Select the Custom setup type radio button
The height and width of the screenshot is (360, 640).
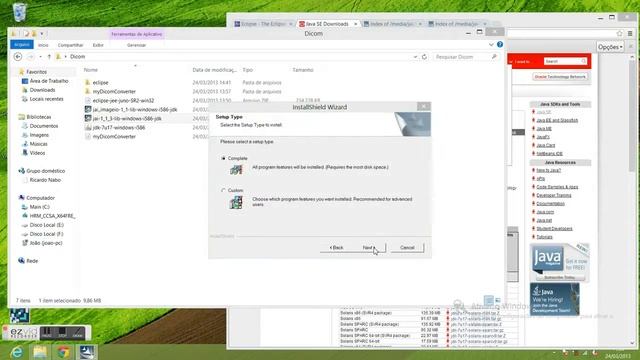tap(223, 191)
